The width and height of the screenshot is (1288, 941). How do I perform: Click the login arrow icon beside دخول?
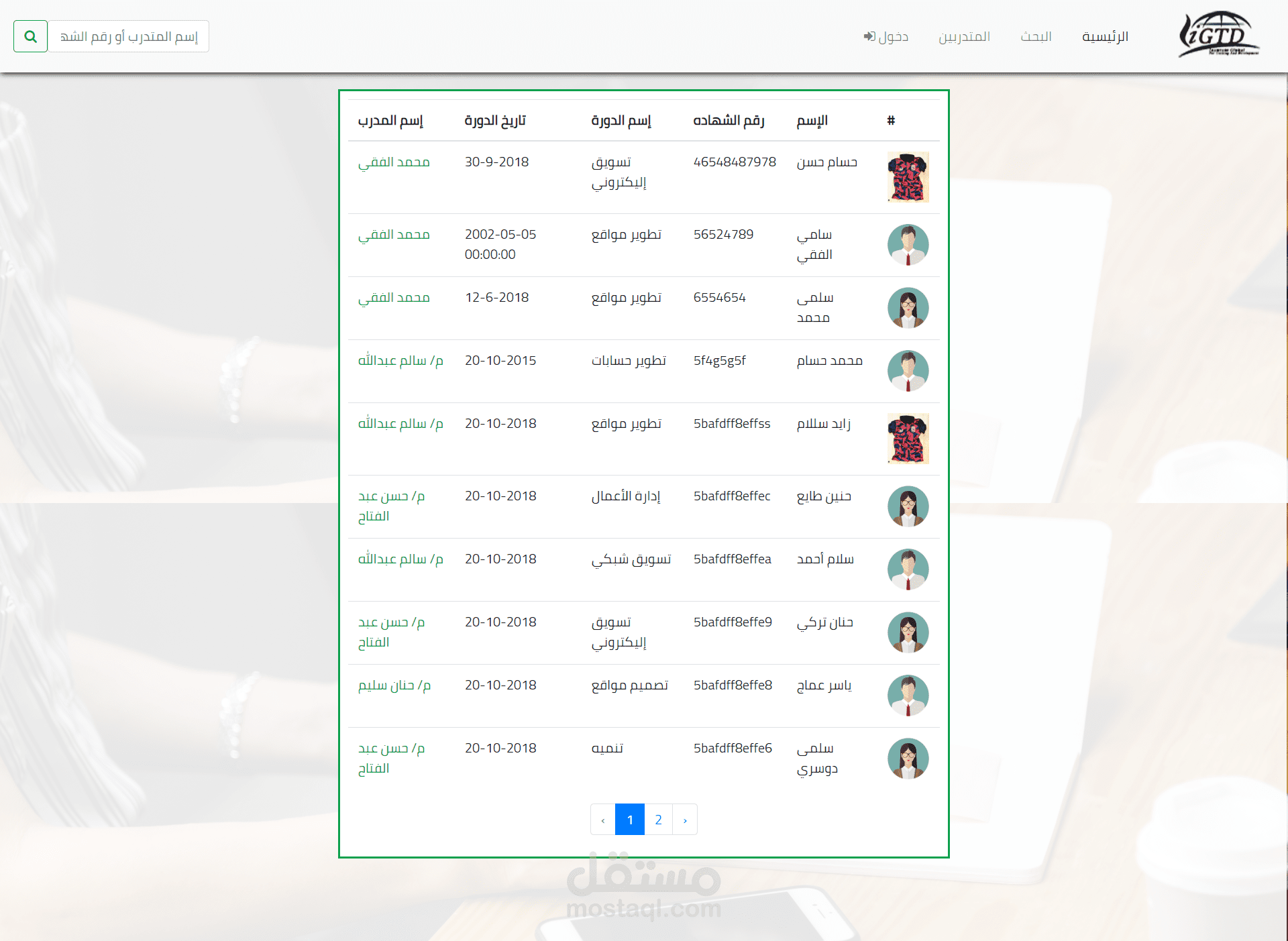pos(869,36)
